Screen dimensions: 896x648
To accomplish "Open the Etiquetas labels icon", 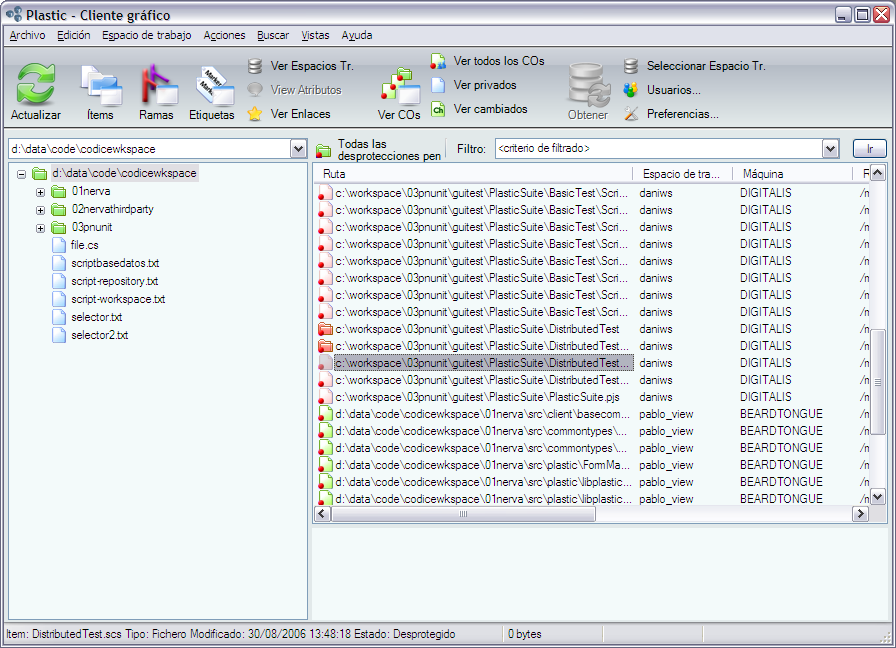I will [213, 86].
